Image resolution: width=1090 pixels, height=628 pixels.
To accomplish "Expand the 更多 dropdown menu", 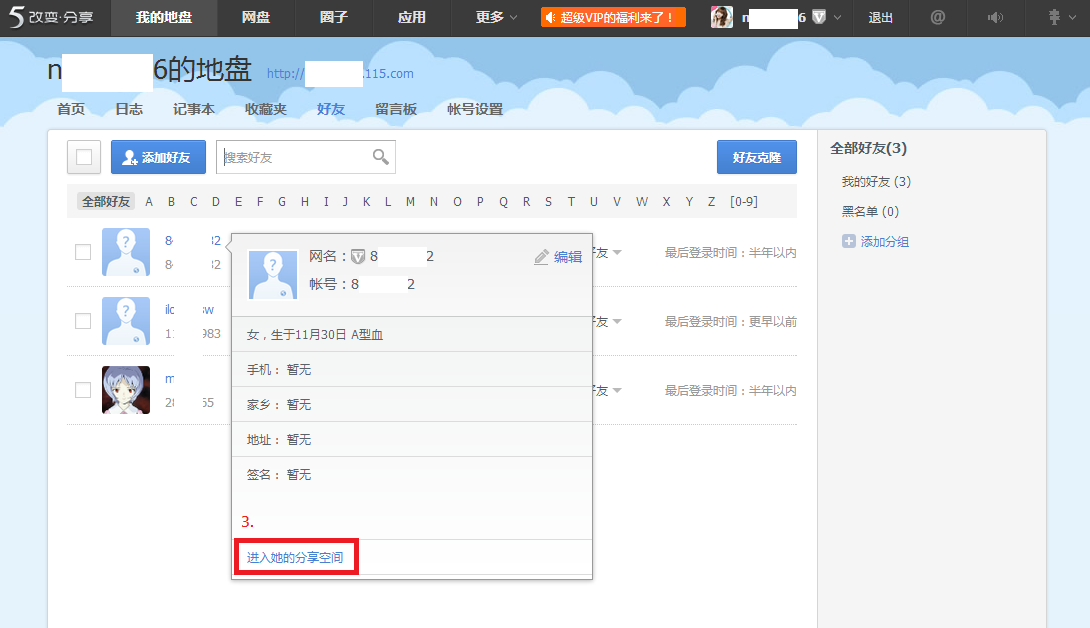I will [x=496, y=17].
